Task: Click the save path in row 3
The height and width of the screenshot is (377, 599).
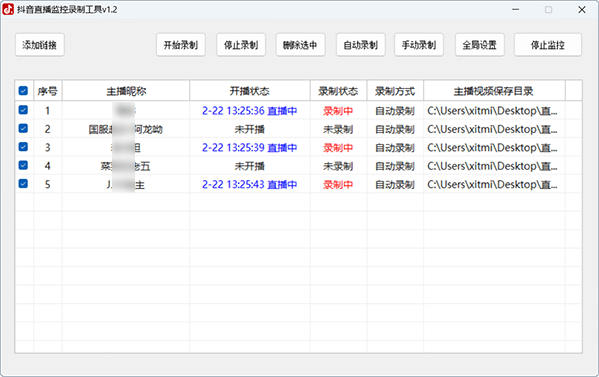Action: pos(492,147)
